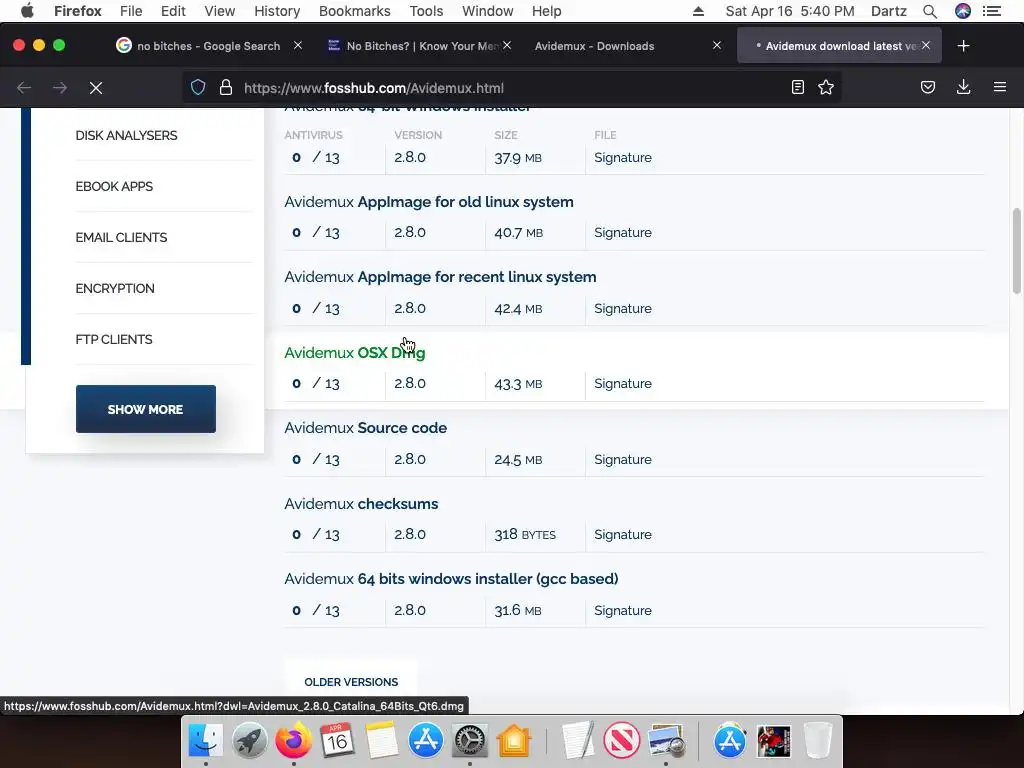
Task: Click the 318 BYTES size value
Action: click(524, 534)
